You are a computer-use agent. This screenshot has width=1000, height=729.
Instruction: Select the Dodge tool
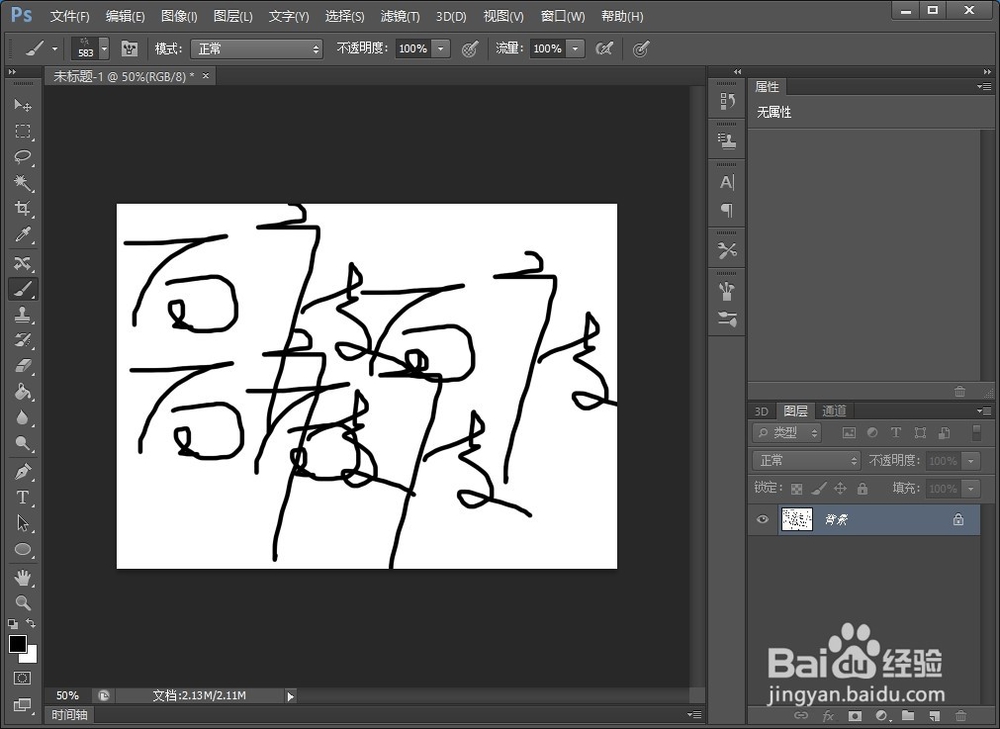coord(23,443)
